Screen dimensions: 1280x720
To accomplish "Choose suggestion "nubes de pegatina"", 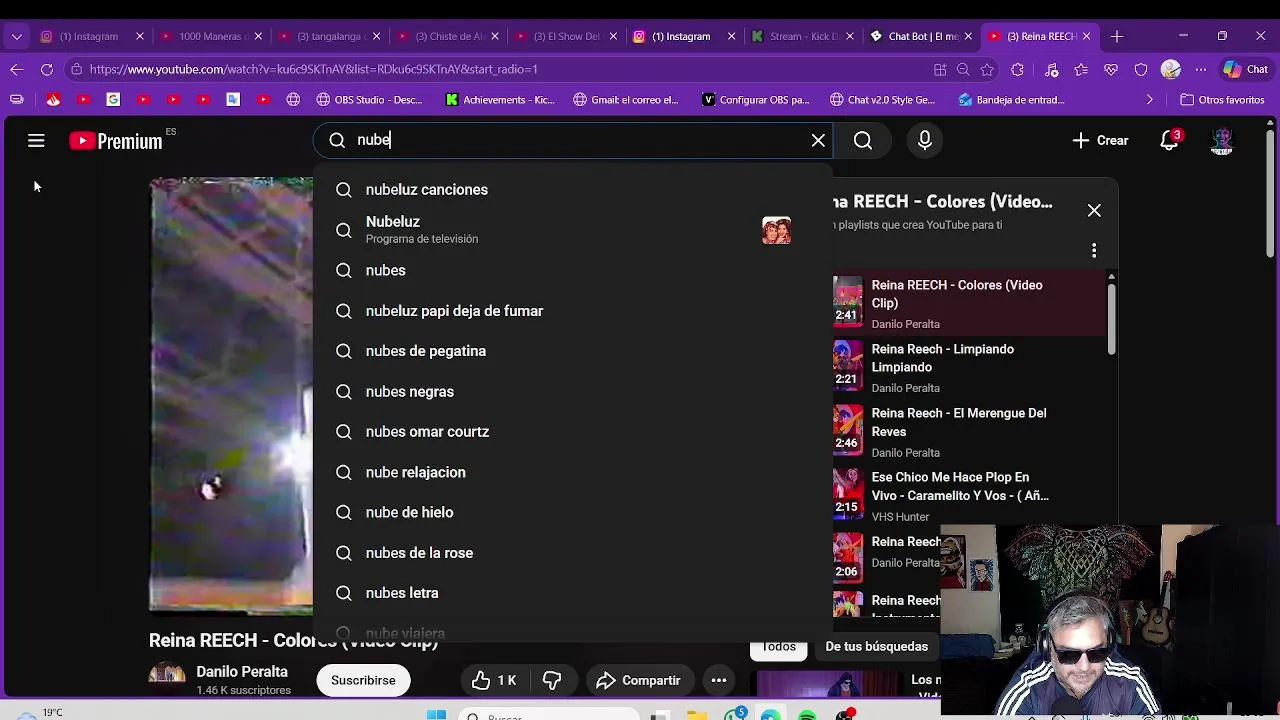I will coord(572,351).
